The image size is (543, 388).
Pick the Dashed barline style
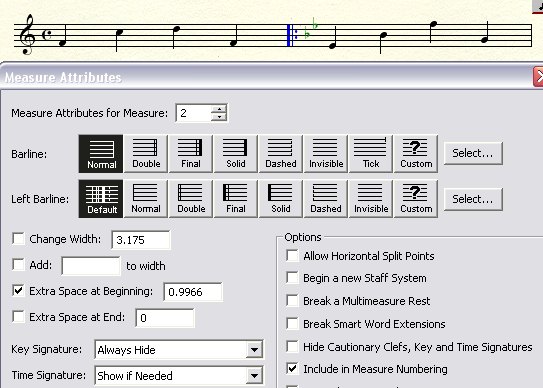tap(281, 154)
